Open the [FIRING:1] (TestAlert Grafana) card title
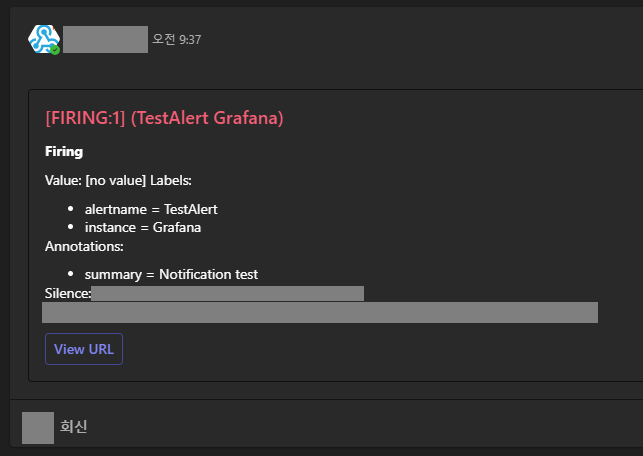The width and height of the screenshot is (643, 456). (165, 118)
